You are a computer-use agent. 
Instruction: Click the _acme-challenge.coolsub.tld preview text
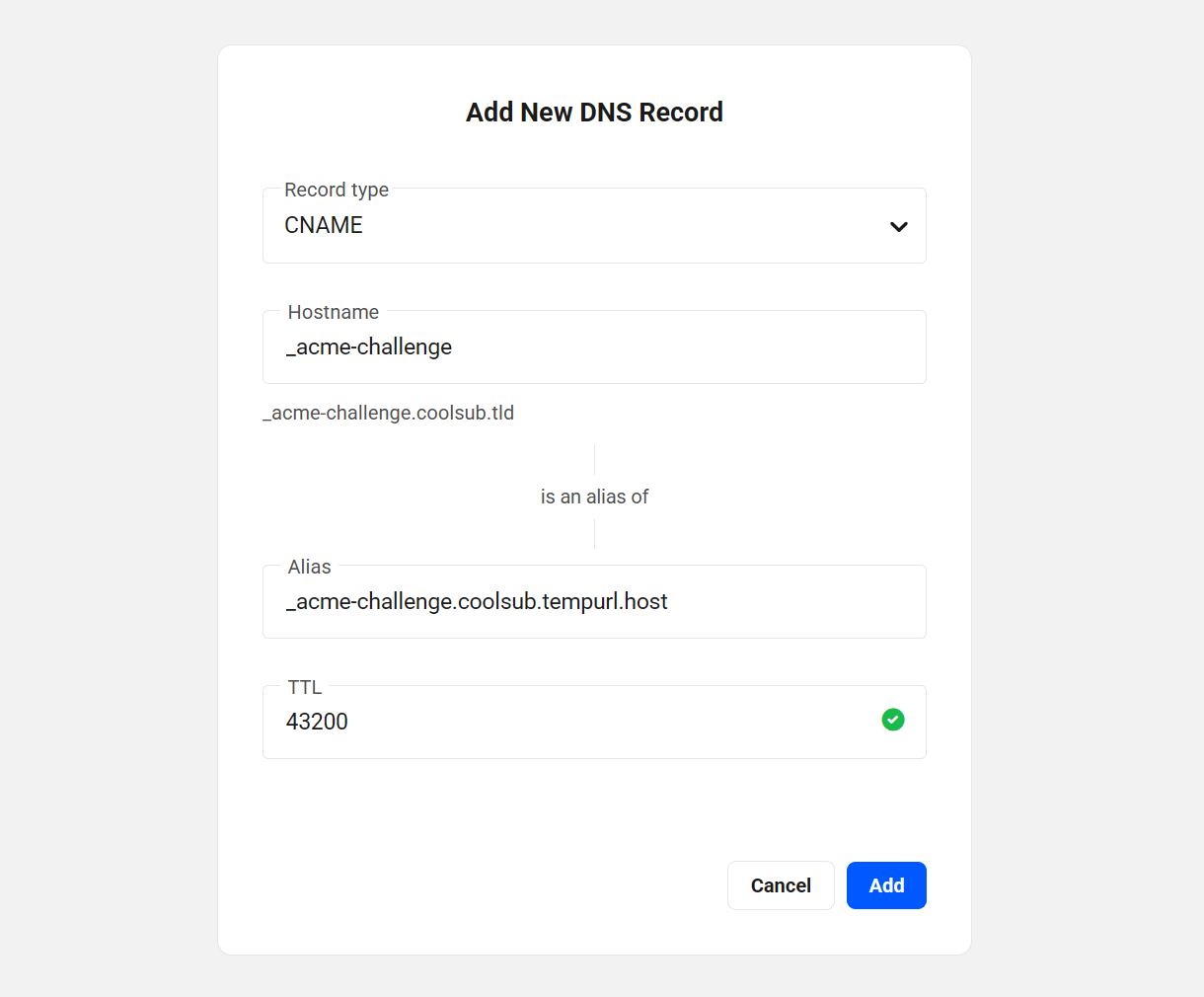coord(389,413)
